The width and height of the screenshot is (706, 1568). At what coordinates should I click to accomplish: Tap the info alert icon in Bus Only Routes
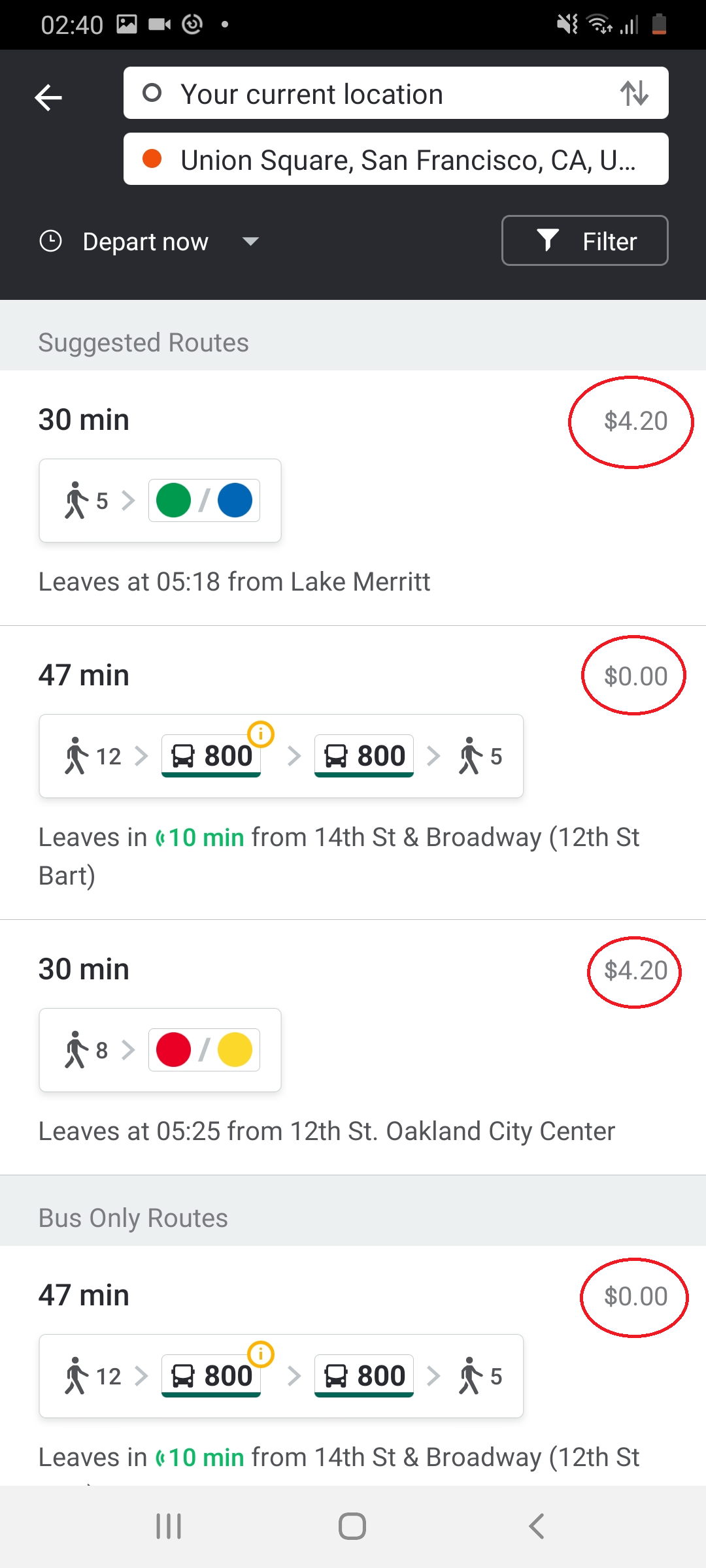261,1354
